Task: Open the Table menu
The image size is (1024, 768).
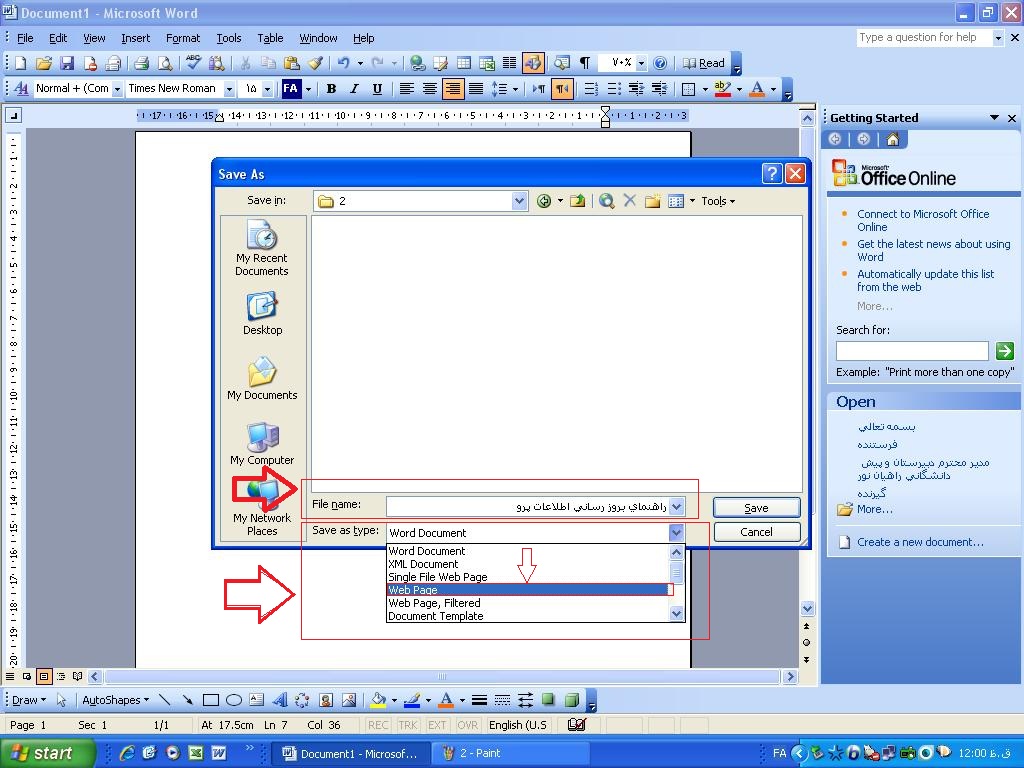Action: [x=270, y=38]
